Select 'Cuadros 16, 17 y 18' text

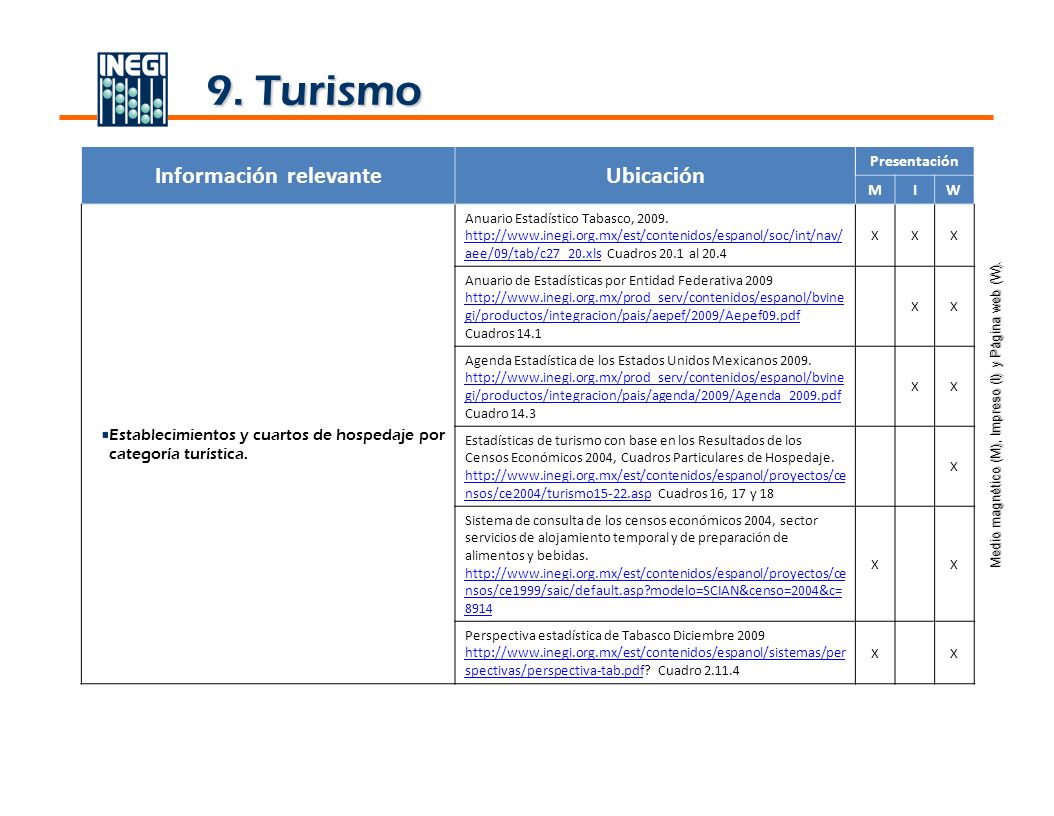pos(715,493)
